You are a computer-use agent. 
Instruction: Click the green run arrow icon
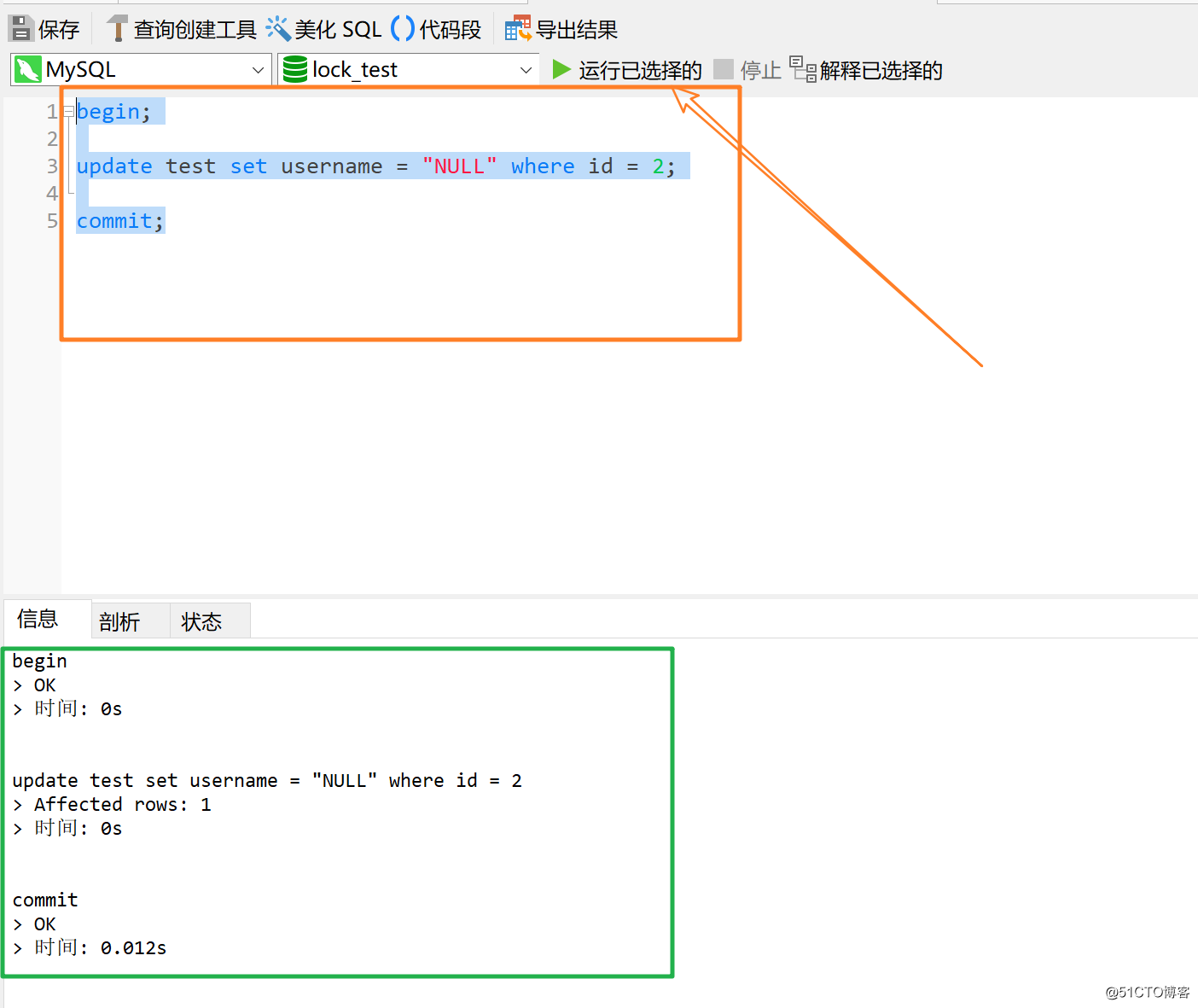(561, 69)
